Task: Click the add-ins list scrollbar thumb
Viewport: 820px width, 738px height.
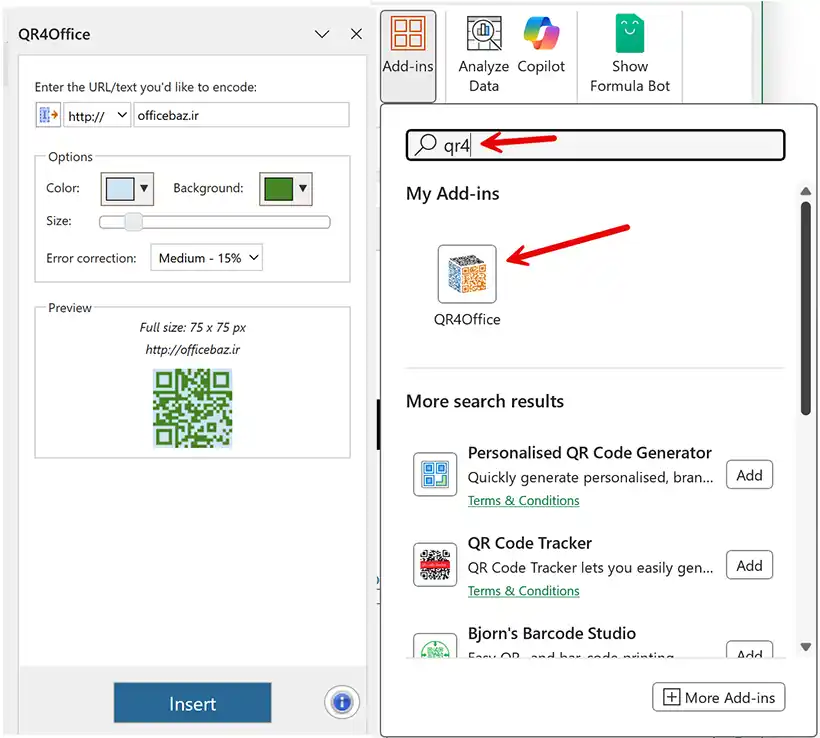Action: click(806, 309)
